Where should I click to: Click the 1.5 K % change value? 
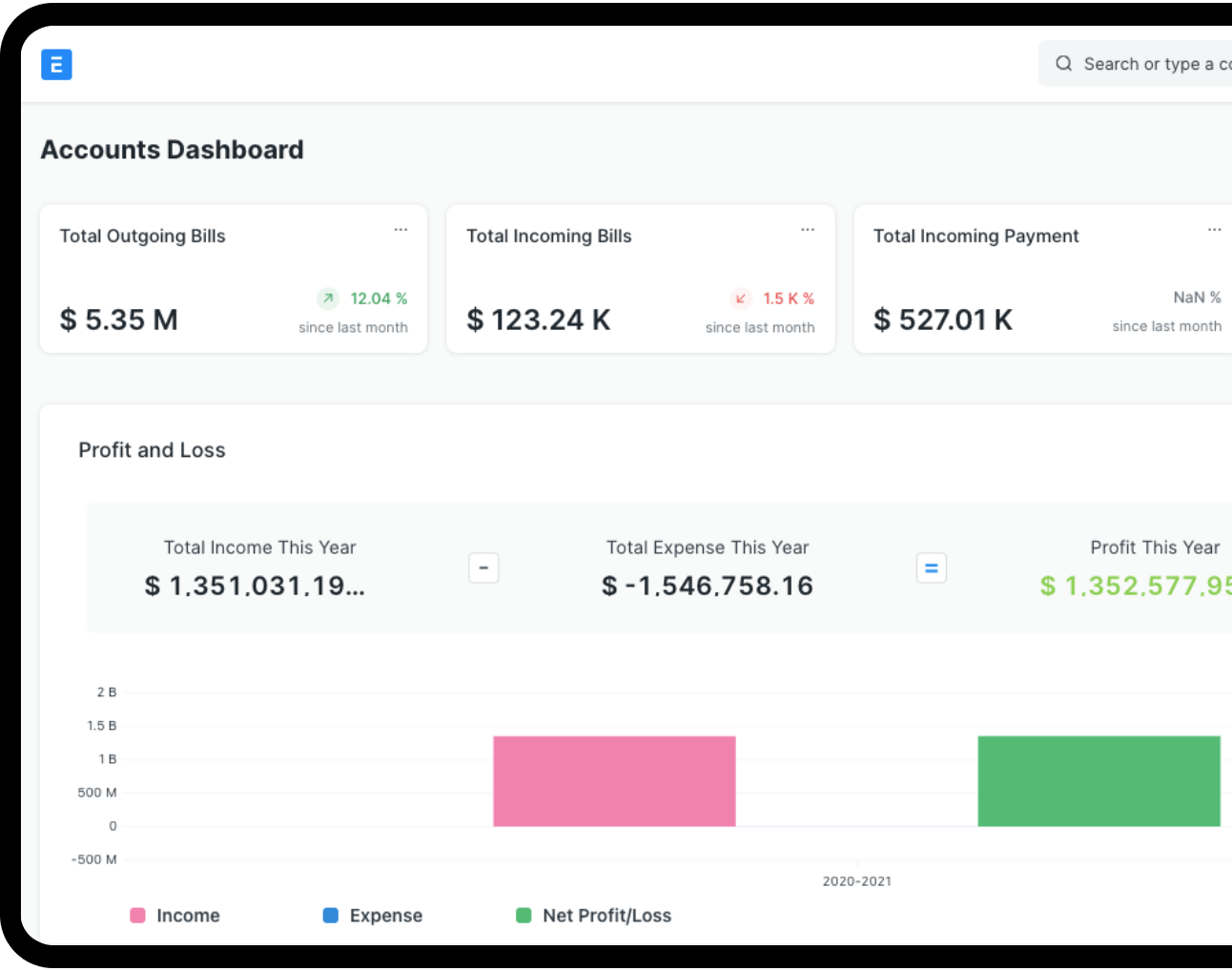789,299
